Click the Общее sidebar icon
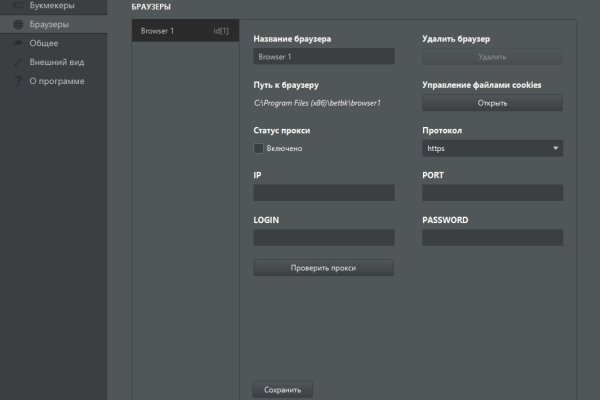600x400 pixels. (x=17, y=43)
